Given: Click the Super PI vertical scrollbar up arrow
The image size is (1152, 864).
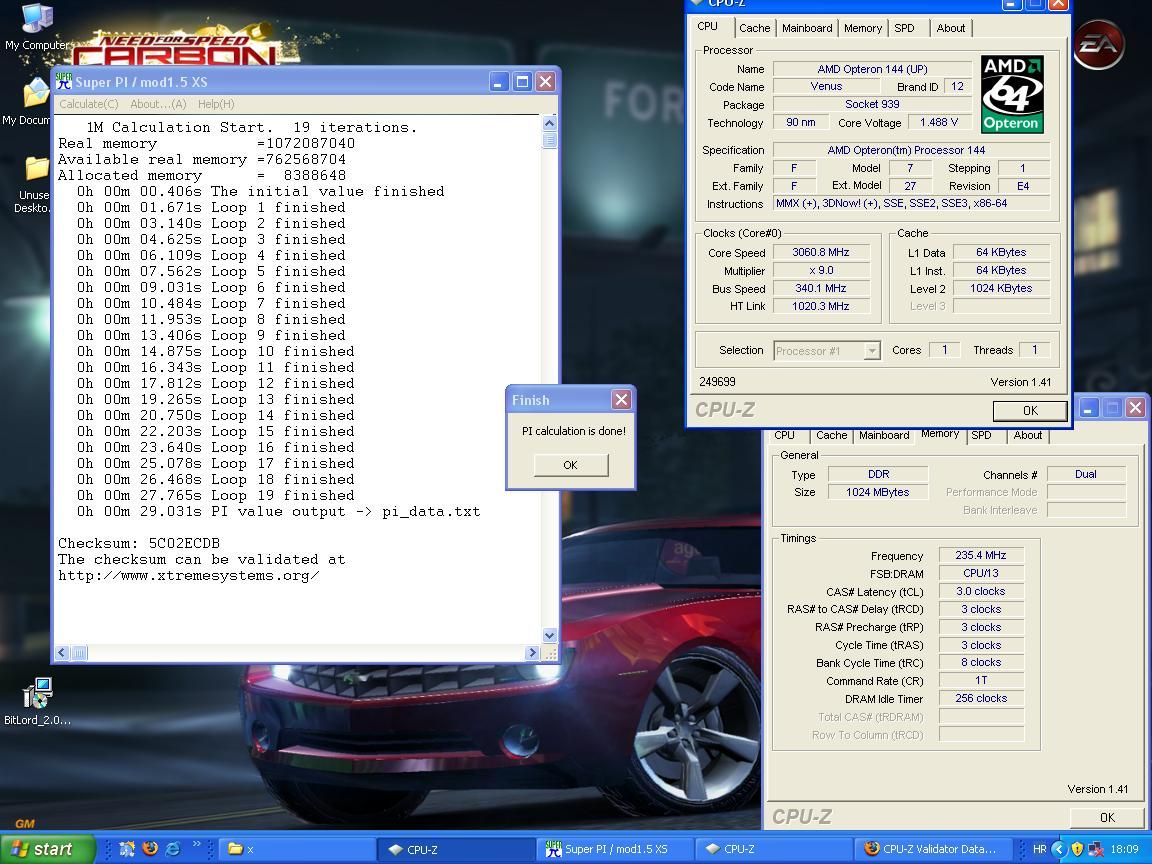Looking at the screenshot, I should (550, 123).
